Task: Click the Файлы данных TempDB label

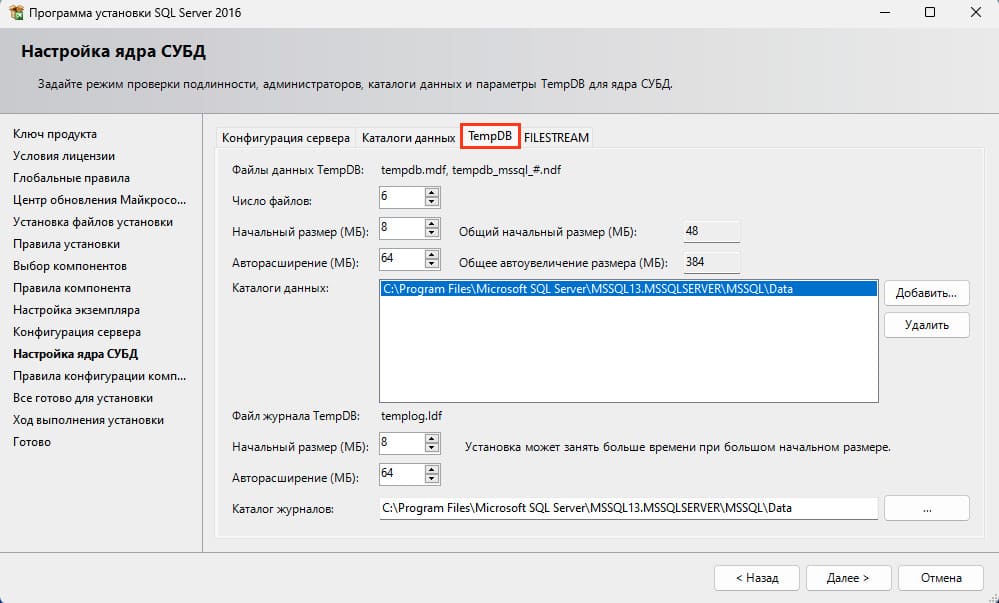Action: click(x=298, y=170)
